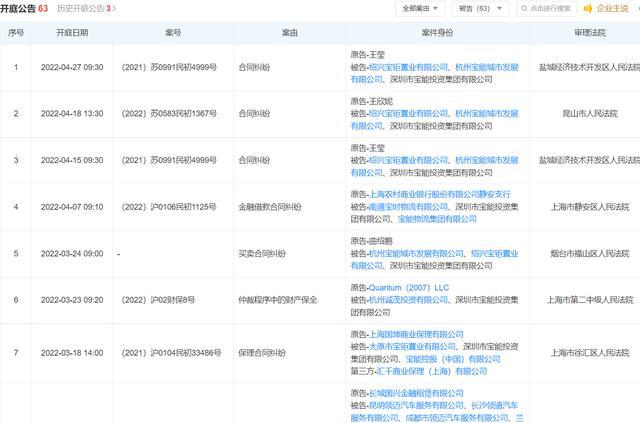Image resolution: width=640 pixels, height=423 pixels.
Task: Click the magnifier icon in the search box
Action: (x=524, y=9)
